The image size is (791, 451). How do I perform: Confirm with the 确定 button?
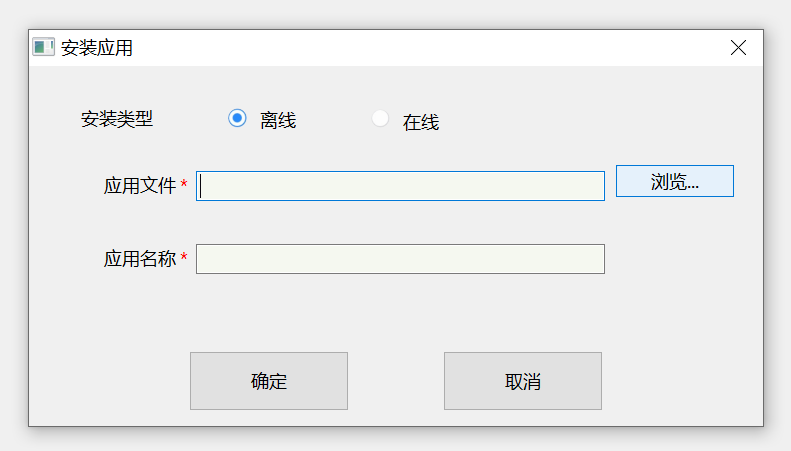tap(269, 381)
